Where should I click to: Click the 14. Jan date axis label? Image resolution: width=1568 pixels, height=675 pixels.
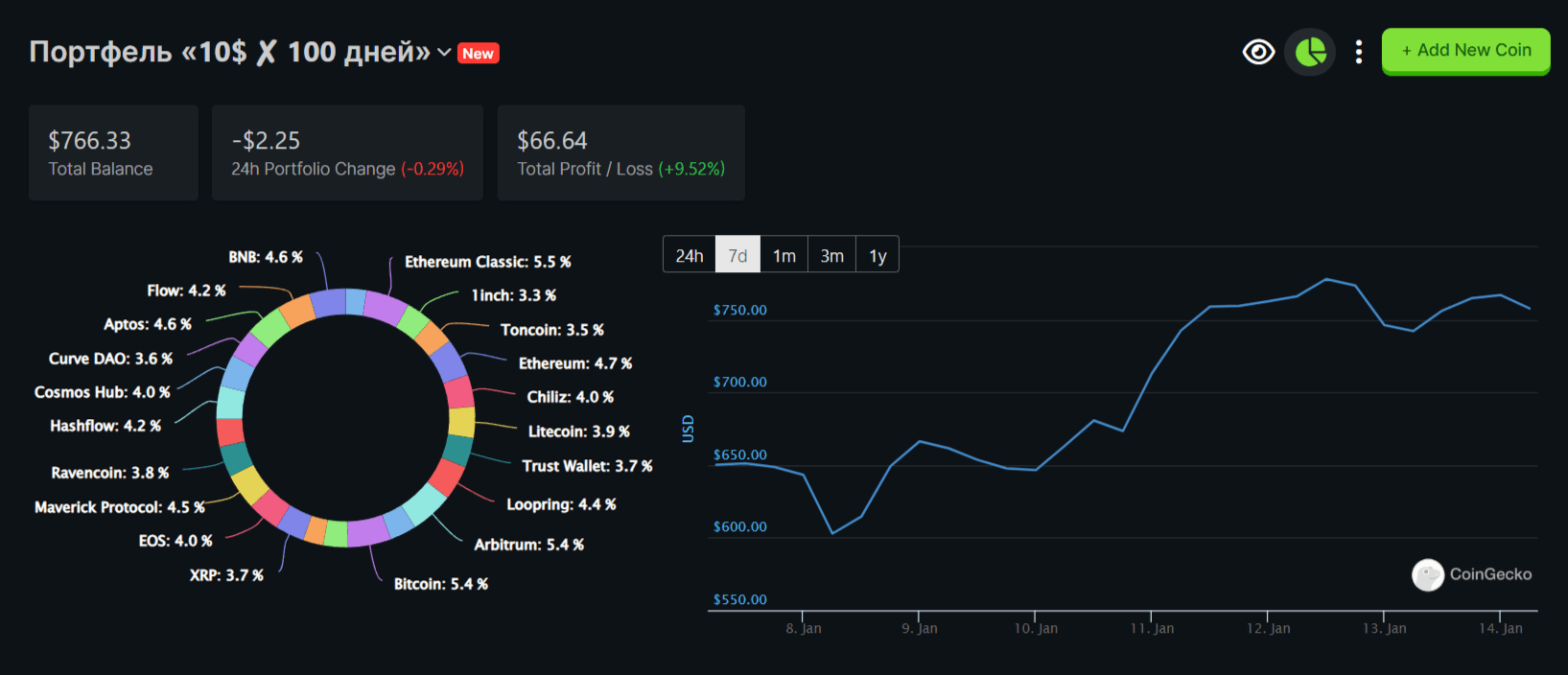[x=1501, y=628]
